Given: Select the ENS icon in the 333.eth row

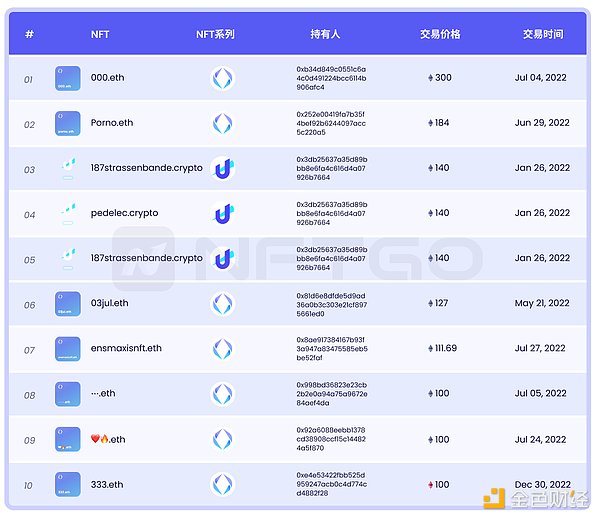Looking at the screenshot, I should (222, 485).
